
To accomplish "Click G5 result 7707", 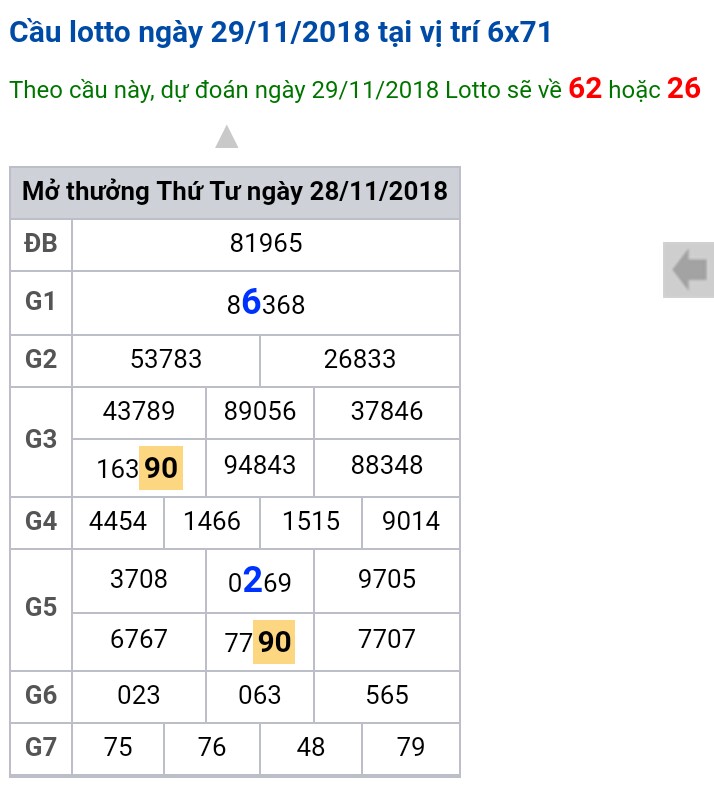I will click(x=386, y=639).
